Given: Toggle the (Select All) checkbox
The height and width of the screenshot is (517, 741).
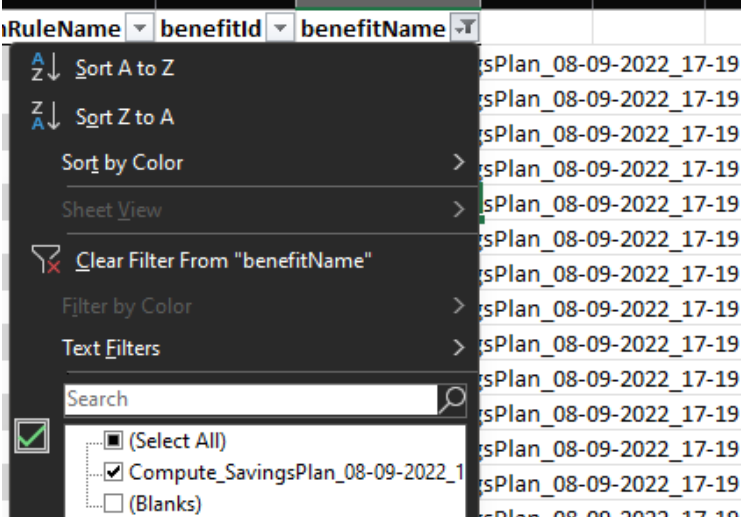Looking at the screenshot, I should (x=113, y=441).
